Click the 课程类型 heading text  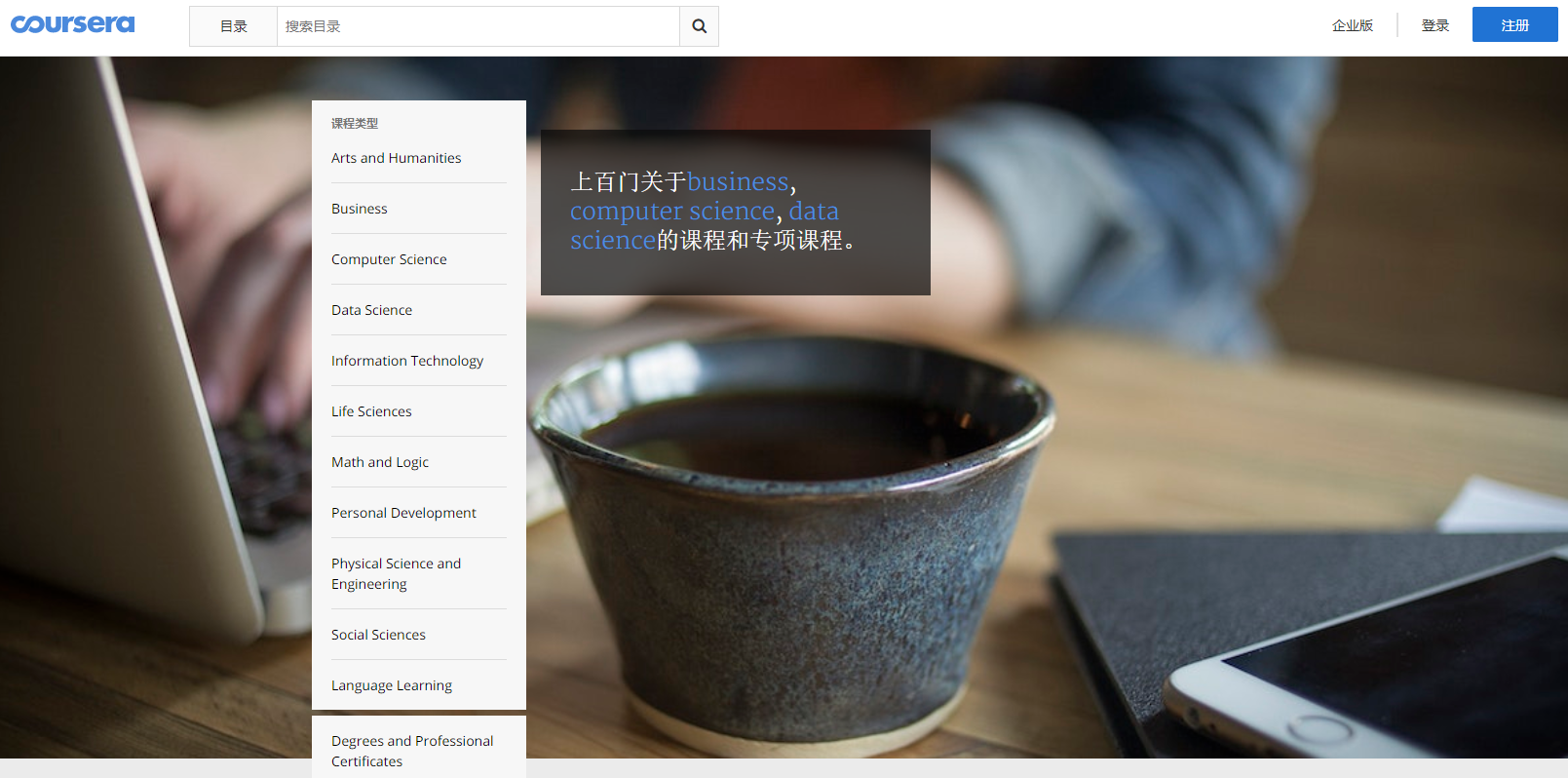pos(355,124)
